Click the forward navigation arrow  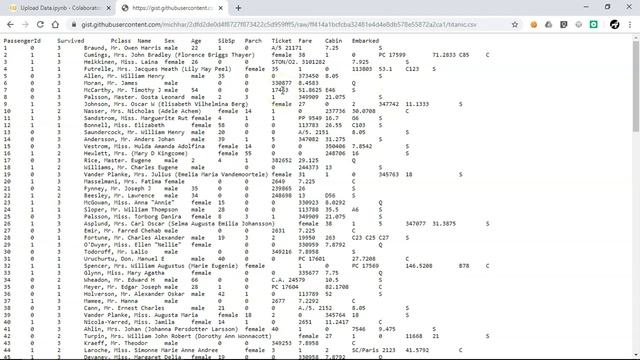(x=25, y=24)
